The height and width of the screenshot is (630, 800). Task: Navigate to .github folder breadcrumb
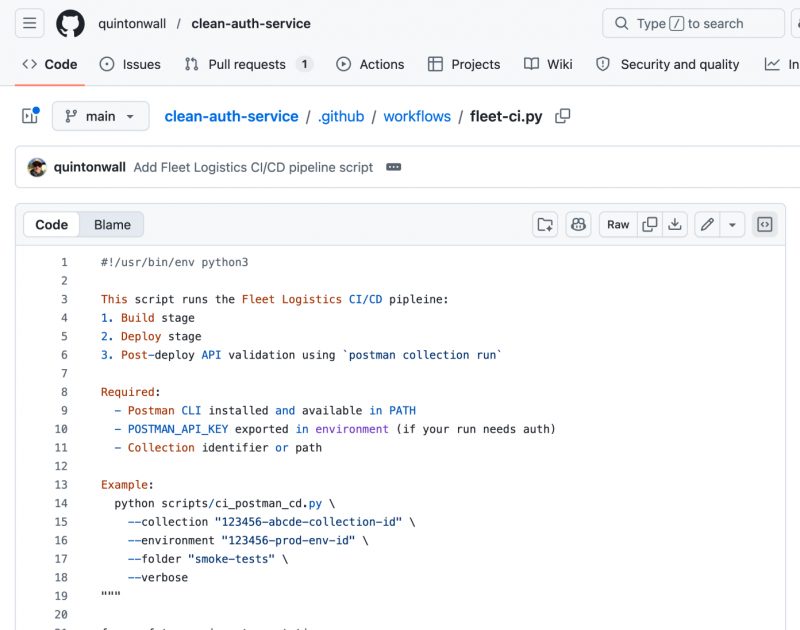point(341,116)
